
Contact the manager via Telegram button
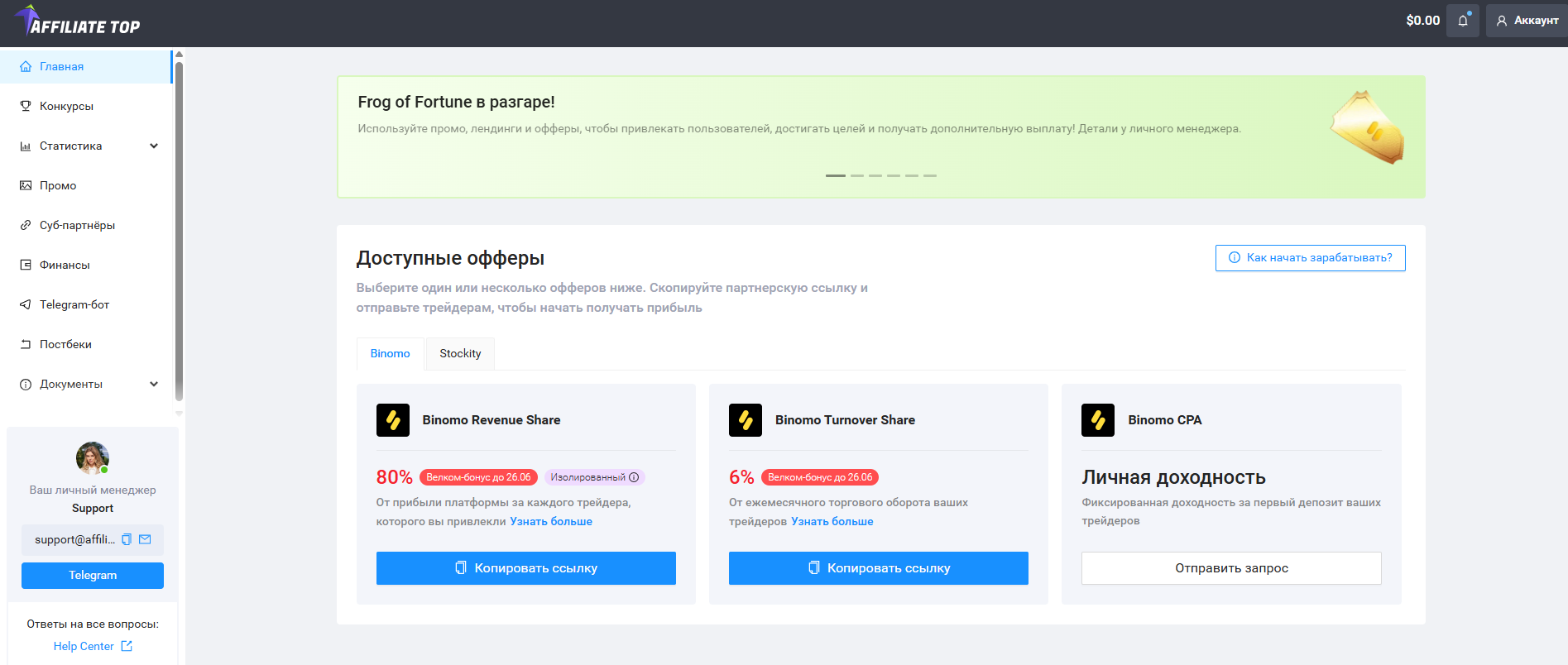click(93, 576)
